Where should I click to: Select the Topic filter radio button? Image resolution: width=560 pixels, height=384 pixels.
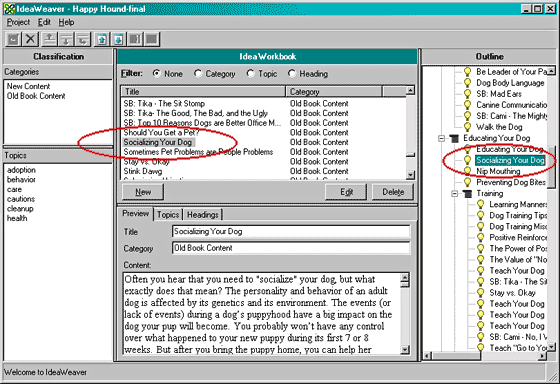point(250,74)
